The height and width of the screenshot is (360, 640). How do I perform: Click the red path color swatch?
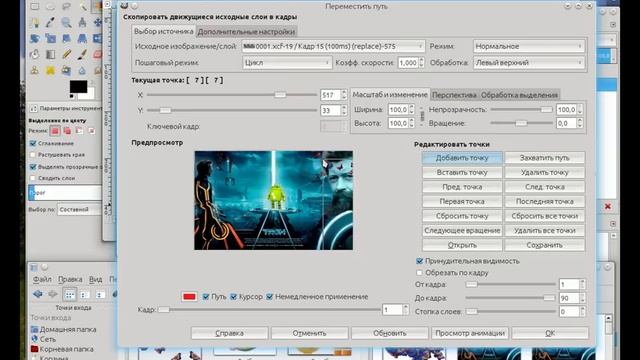click(x=189, y=297)
